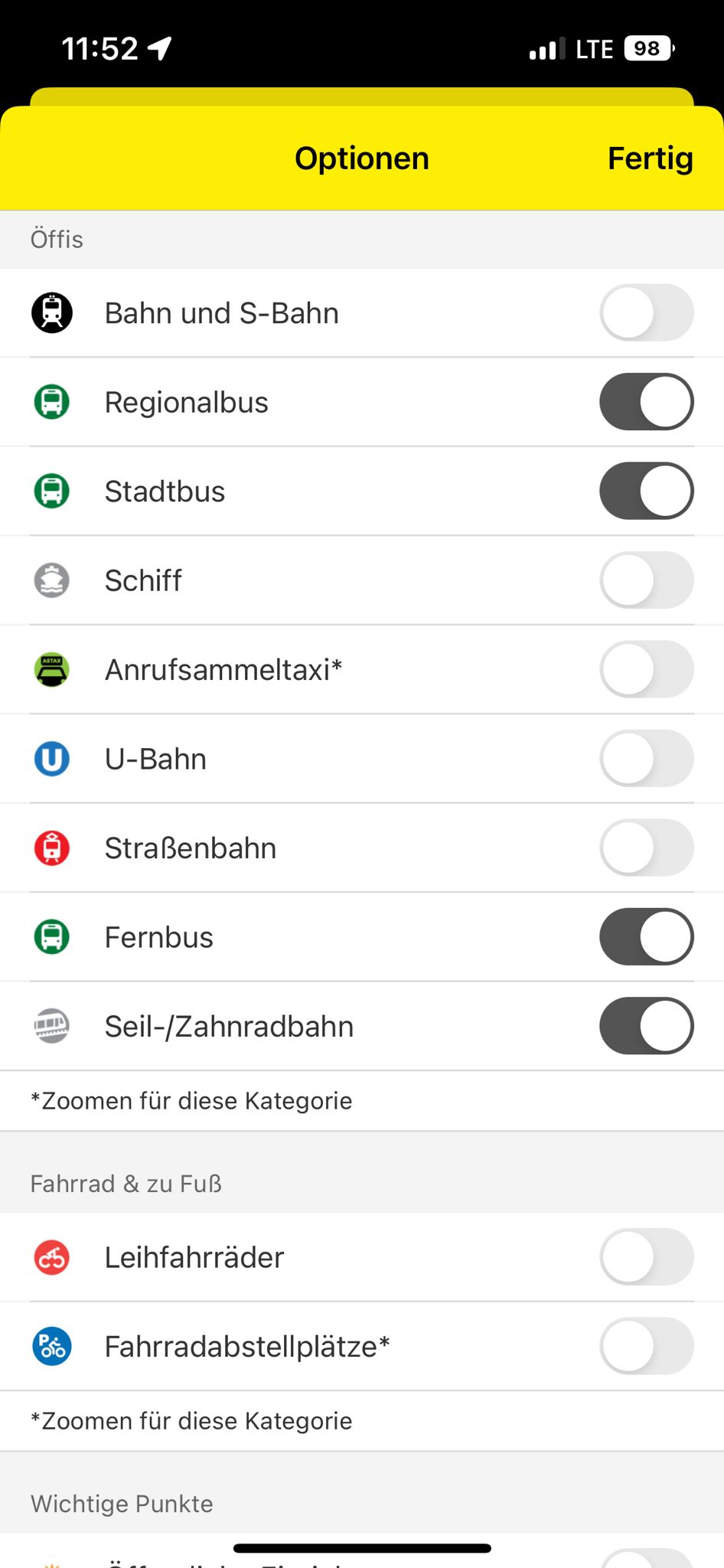Tap the Schiff ferry icon
724x1568 pixels.
tap(52, 580)
